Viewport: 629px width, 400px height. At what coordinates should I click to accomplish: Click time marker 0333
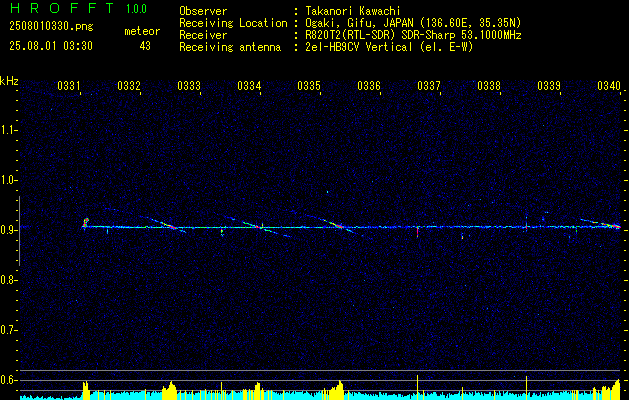pos(189,86)
